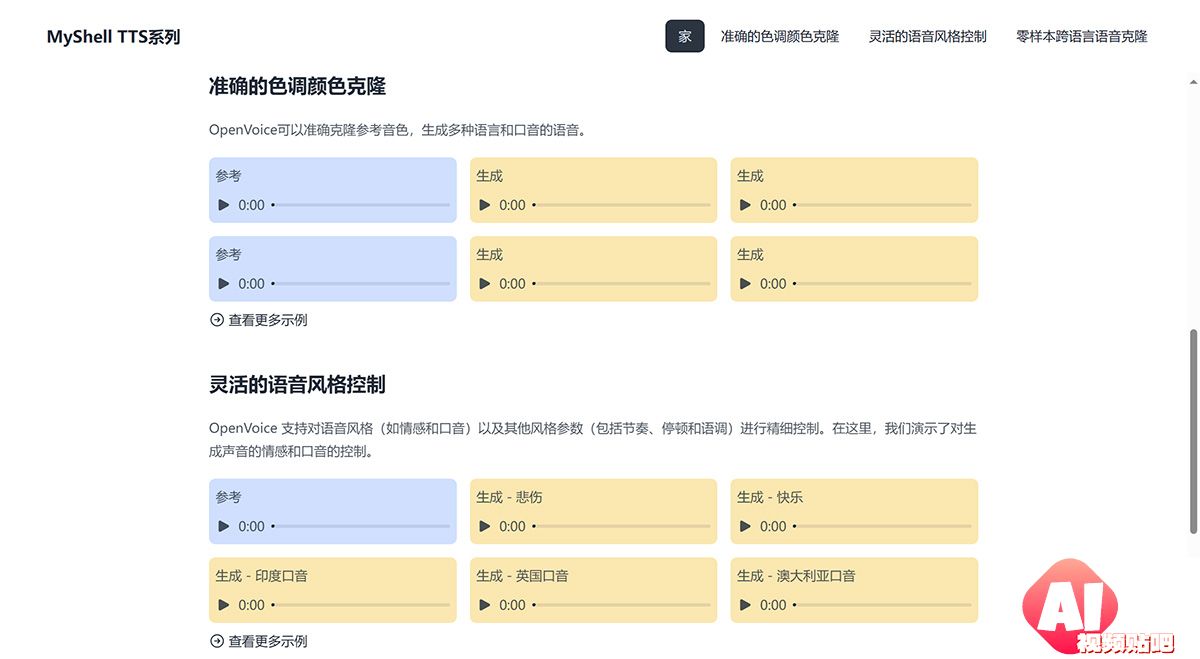
Task: Open 零样本跨语言语音克隆 navigation item
Action: pyautogui.click(x=1082, y=36)
